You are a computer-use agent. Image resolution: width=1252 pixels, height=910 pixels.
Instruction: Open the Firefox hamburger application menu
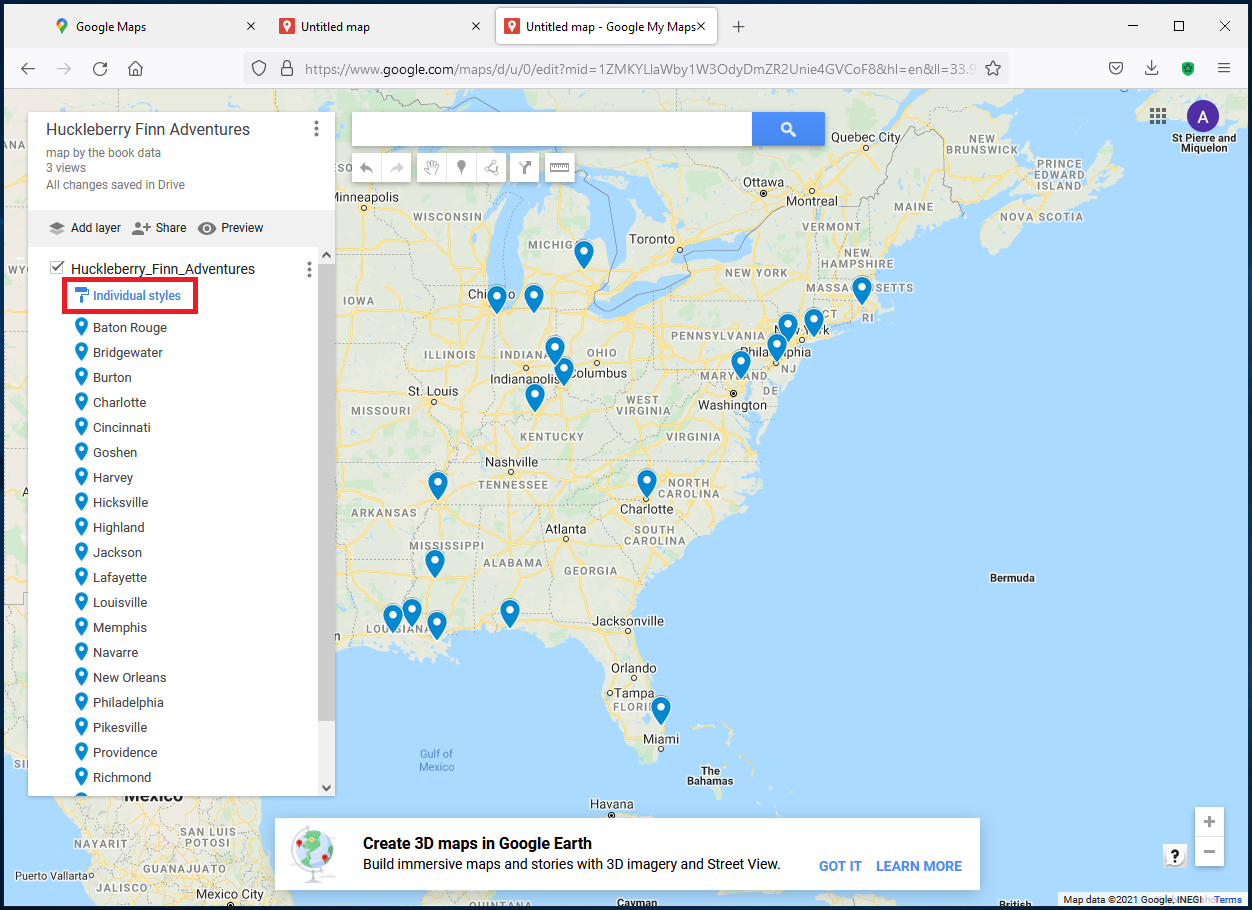(1223, 68)
